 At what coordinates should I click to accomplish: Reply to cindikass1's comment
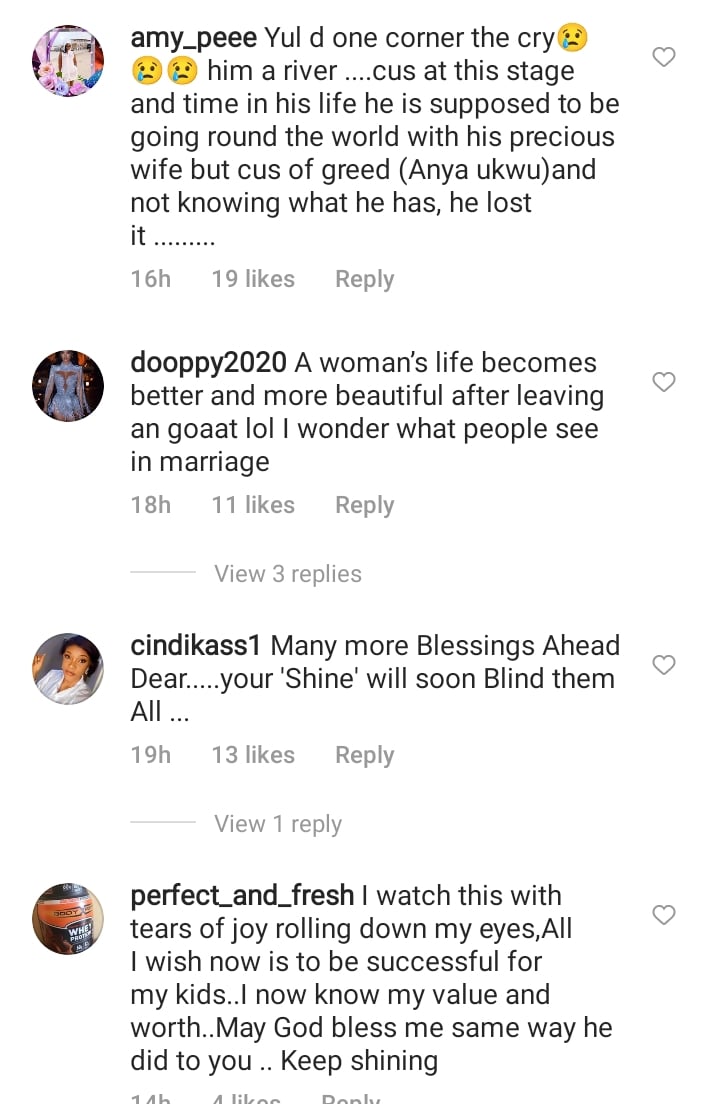(x=364, y=755)
